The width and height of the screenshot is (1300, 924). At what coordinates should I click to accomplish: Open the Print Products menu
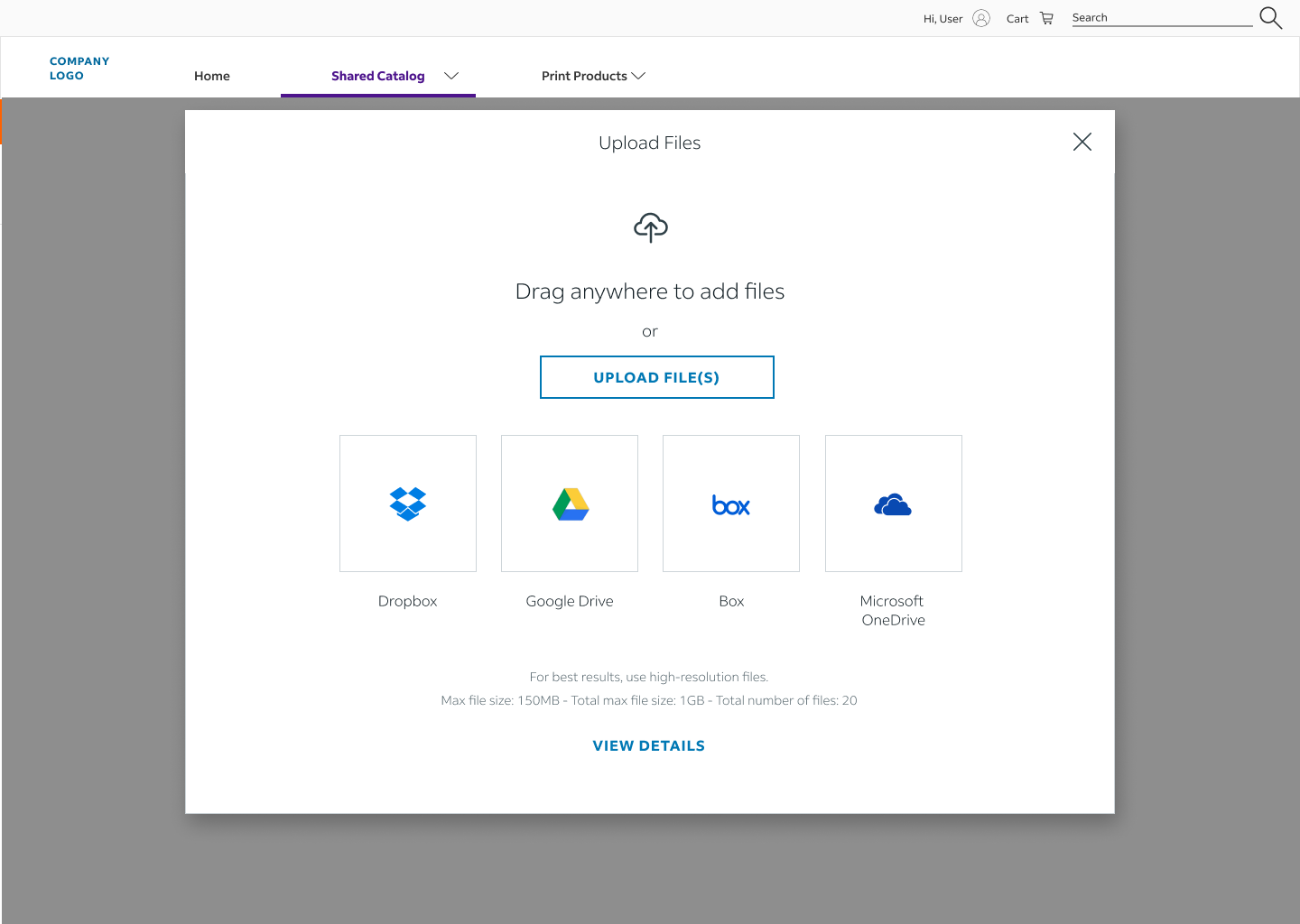click(x=584, y=76)
